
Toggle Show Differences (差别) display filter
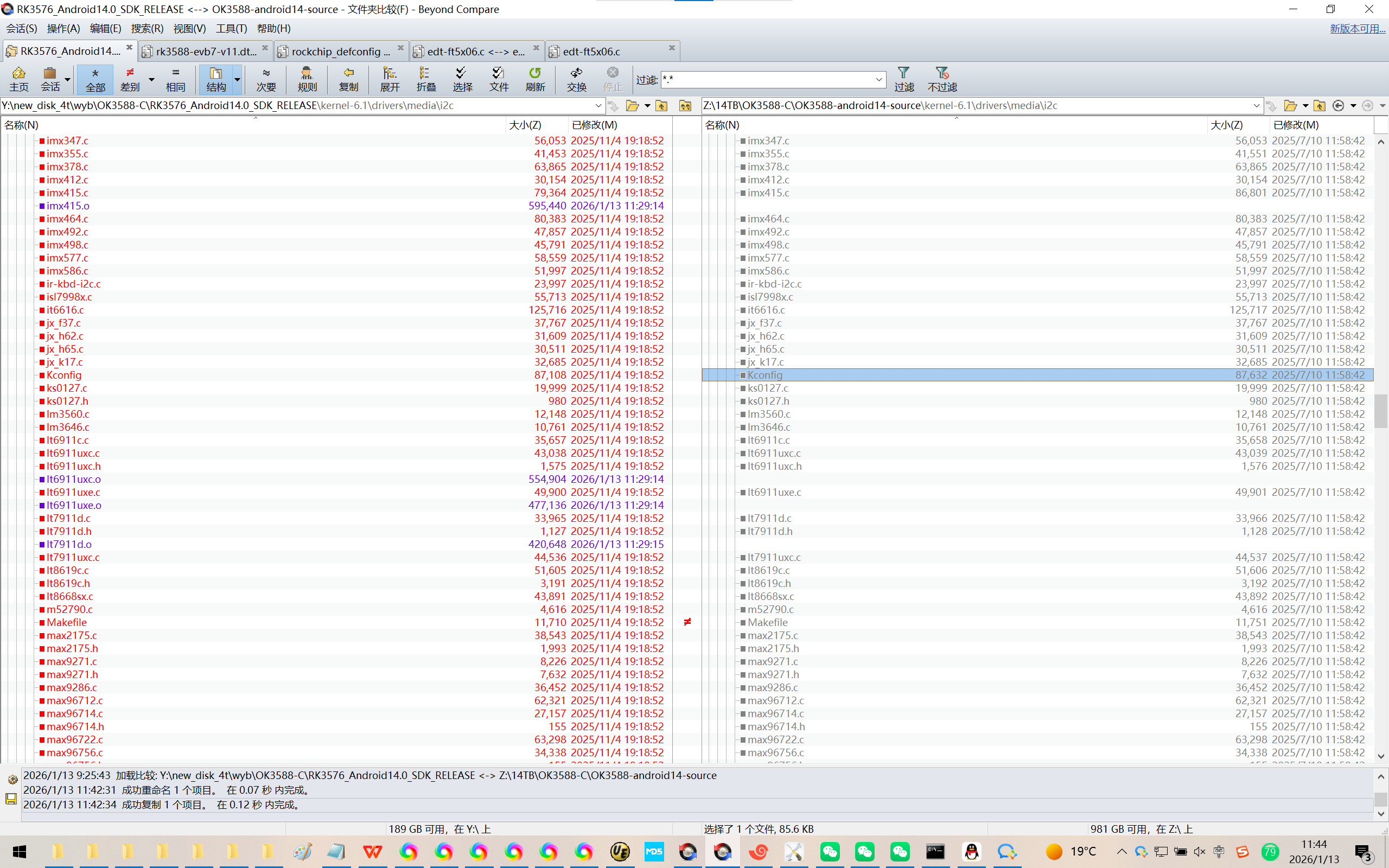pos(130,79)
